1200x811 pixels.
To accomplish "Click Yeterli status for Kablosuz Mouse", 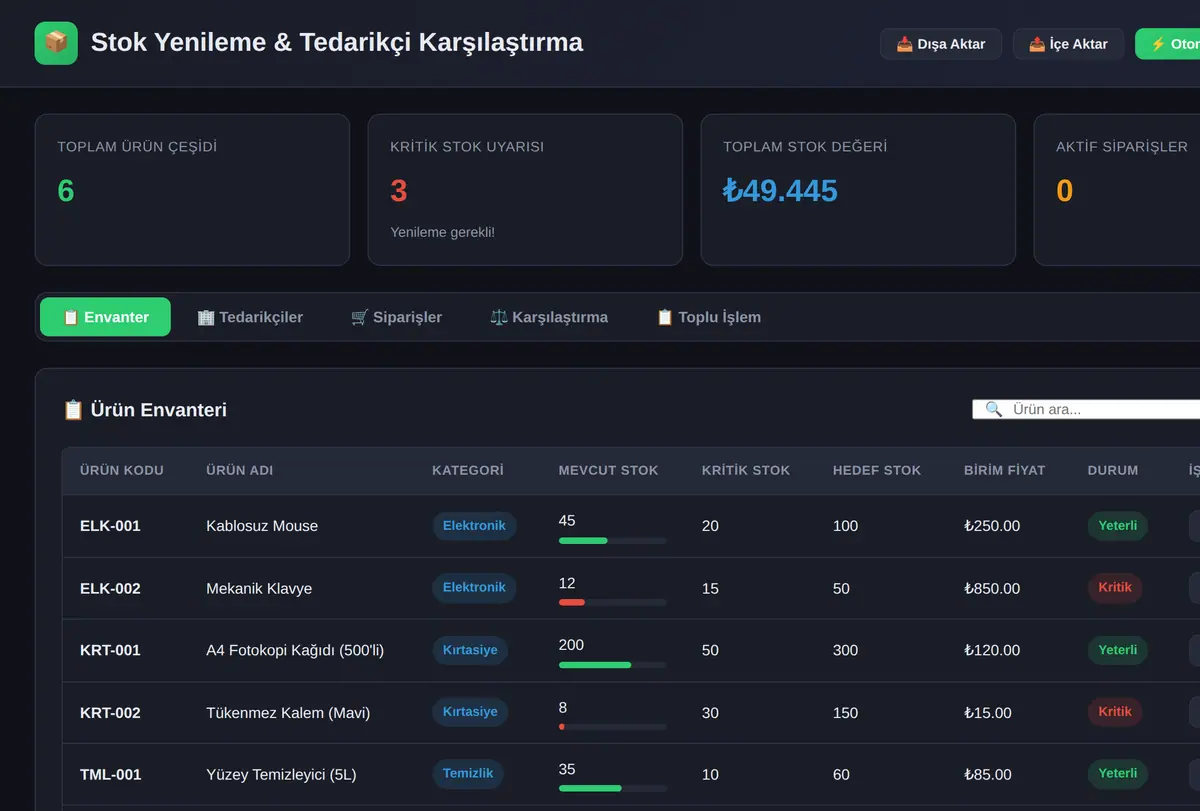I will pyautogui.click(x=1118, y=526).
